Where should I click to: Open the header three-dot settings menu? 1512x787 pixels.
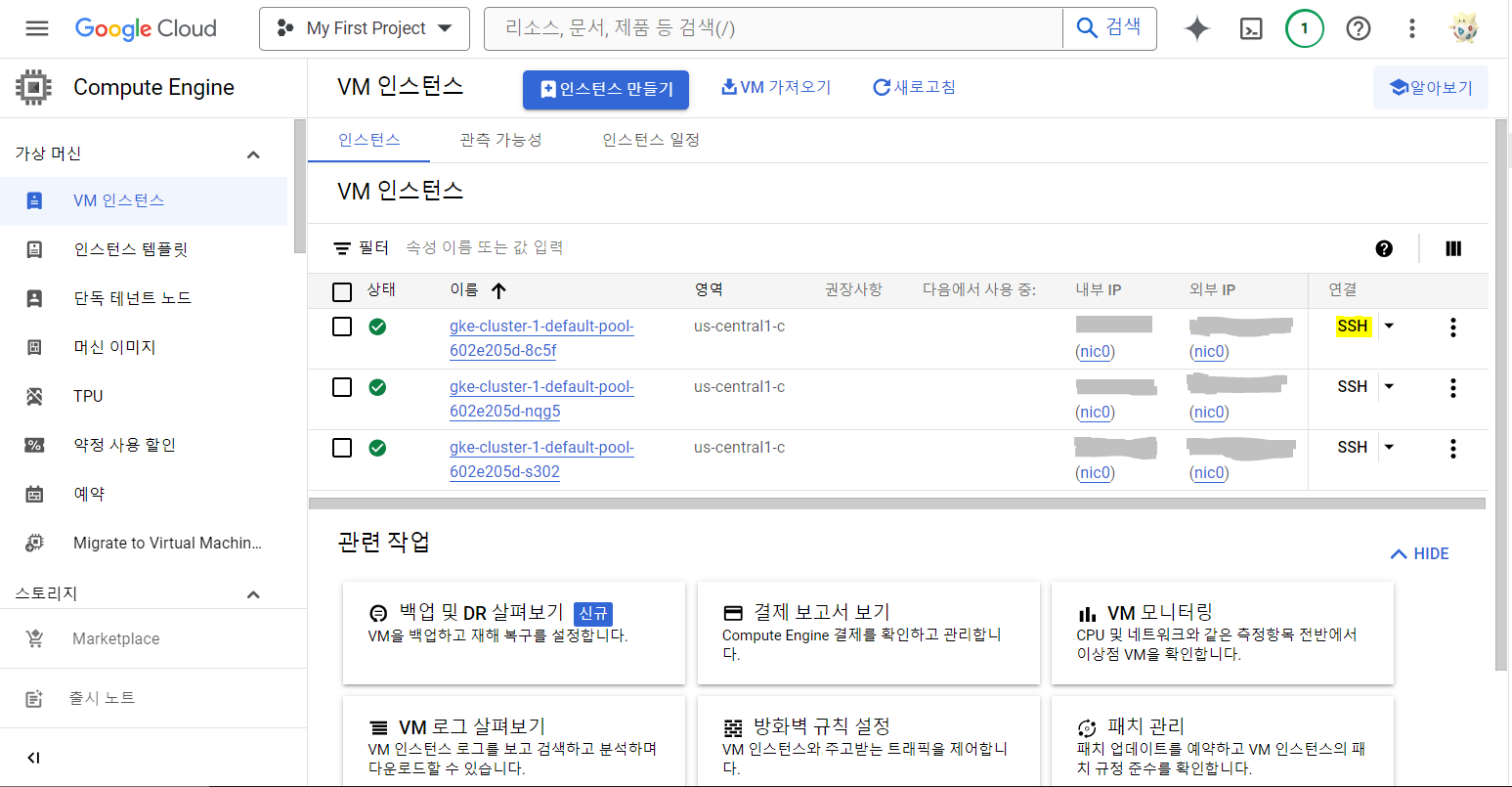pos(1411,28)
